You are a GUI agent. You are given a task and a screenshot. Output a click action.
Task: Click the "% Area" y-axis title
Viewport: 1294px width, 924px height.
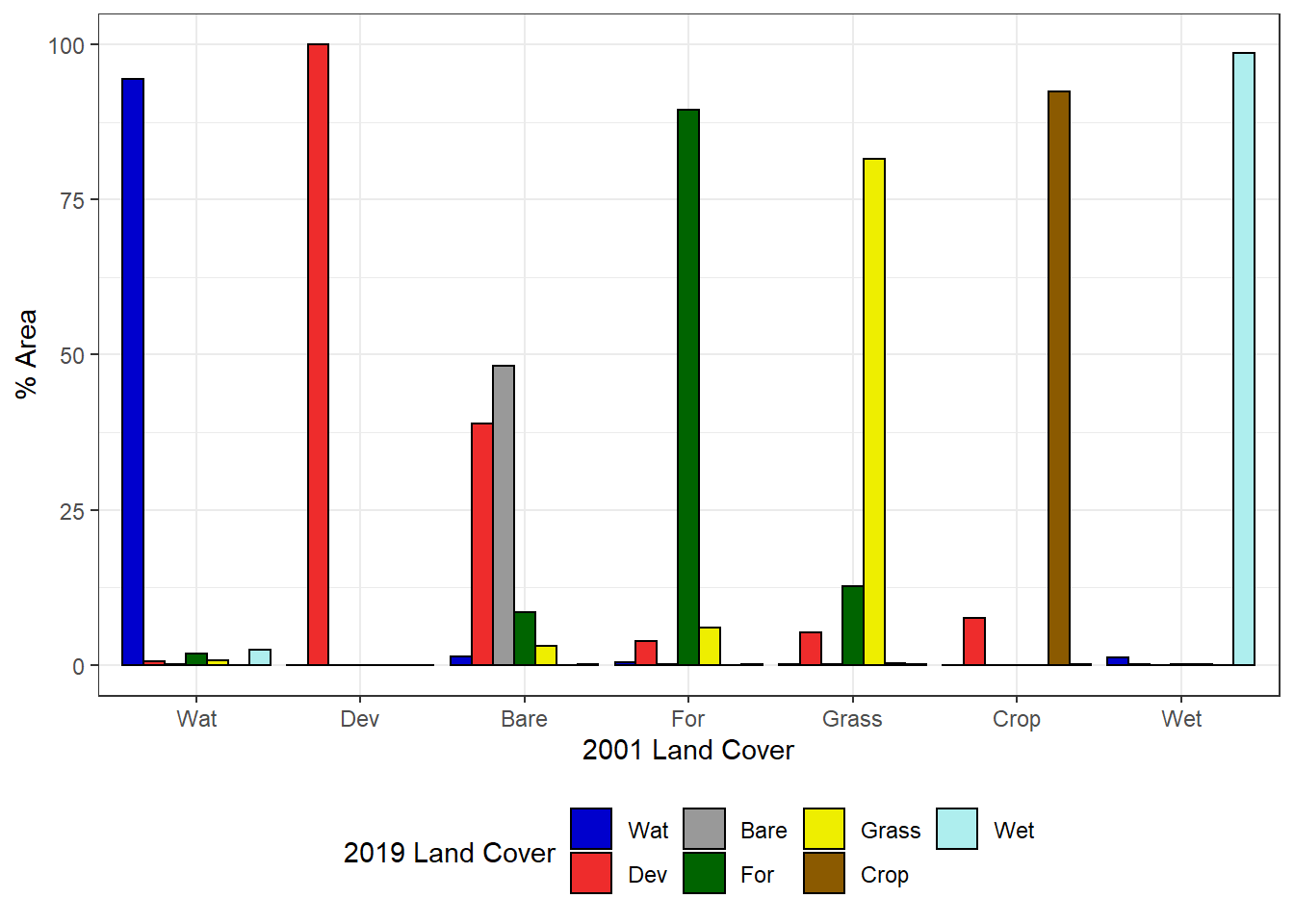pos(26,353)
